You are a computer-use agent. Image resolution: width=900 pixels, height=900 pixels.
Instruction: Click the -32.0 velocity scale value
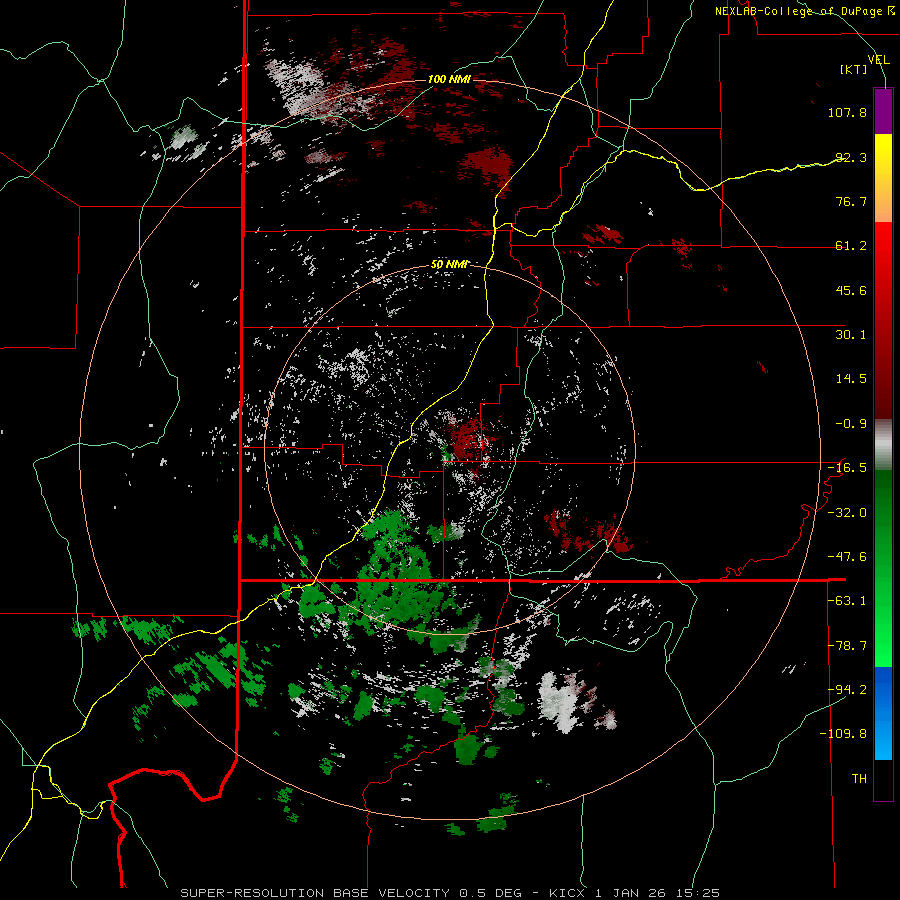point(847,513)
